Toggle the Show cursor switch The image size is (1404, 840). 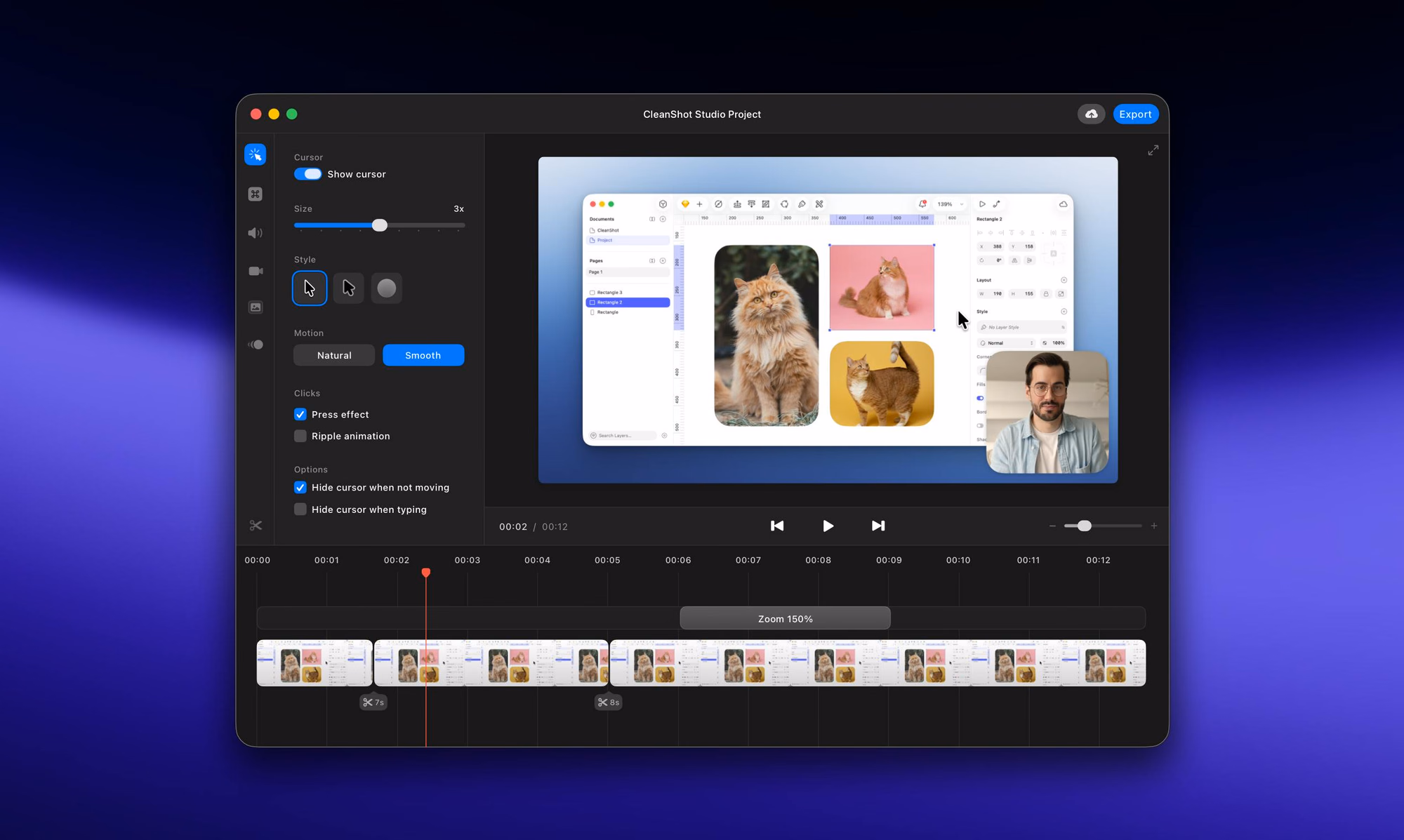(x=308, y=174)
